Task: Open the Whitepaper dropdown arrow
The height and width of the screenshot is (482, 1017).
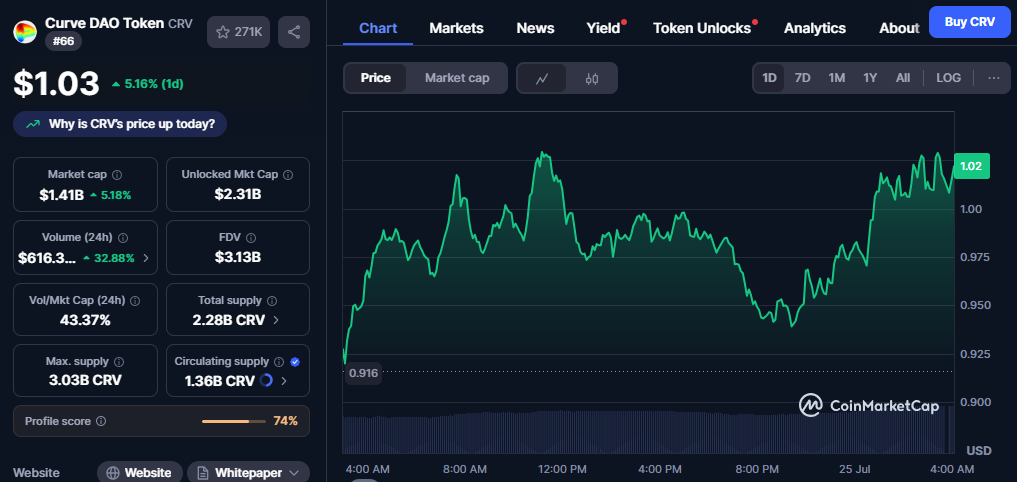Action: 294,473
